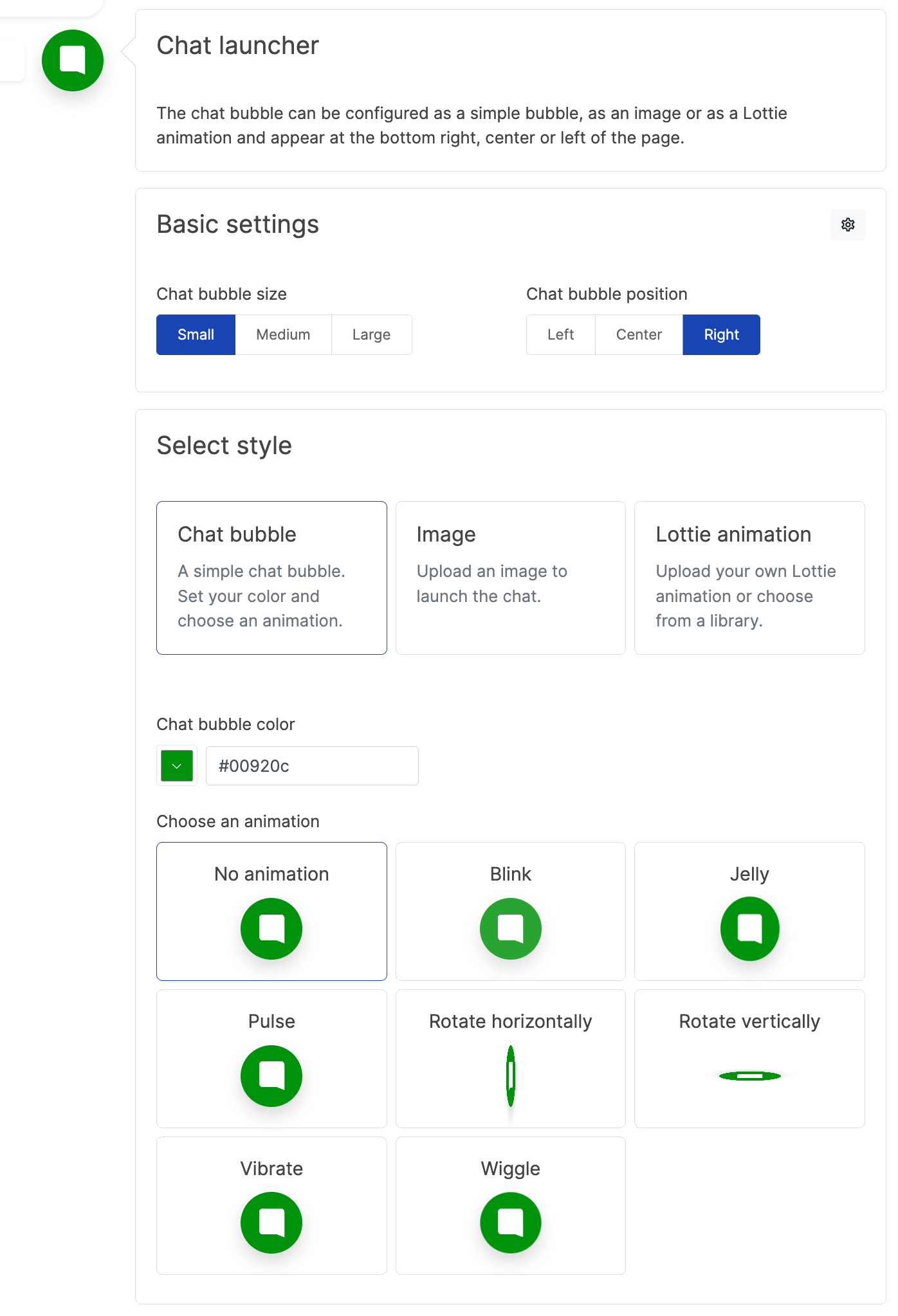Choose the Jelly animation bubble icon

(x=749, y=928)
